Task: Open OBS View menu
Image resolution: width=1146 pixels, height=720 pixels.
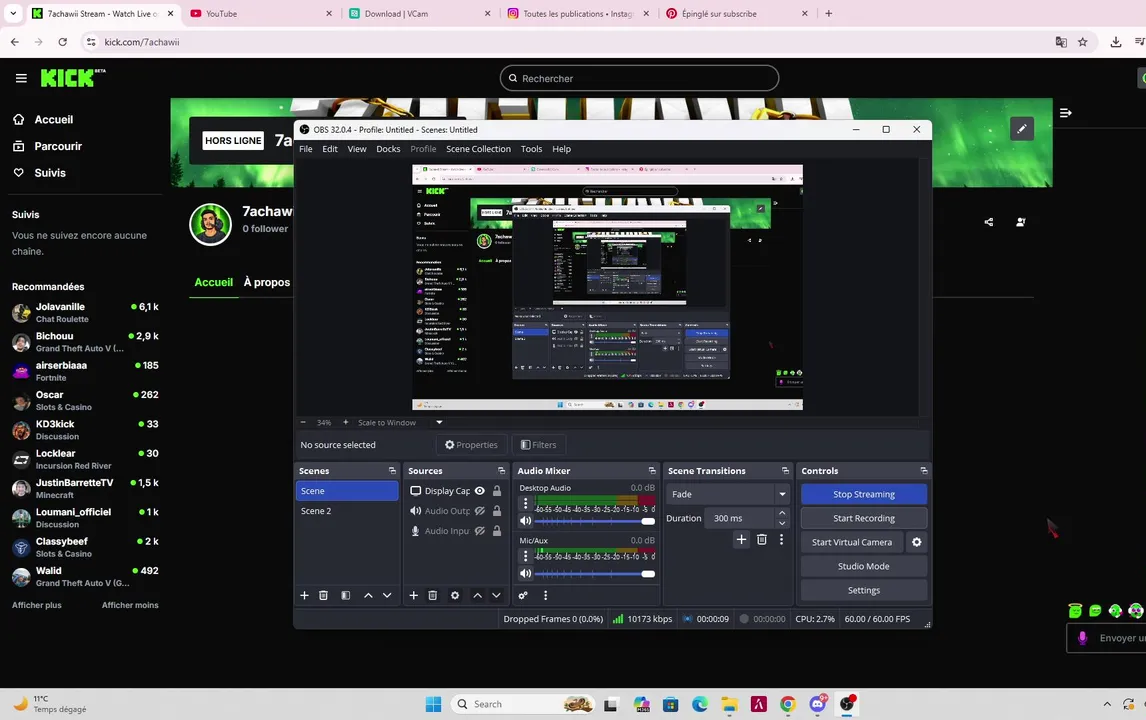Action: 357,149
